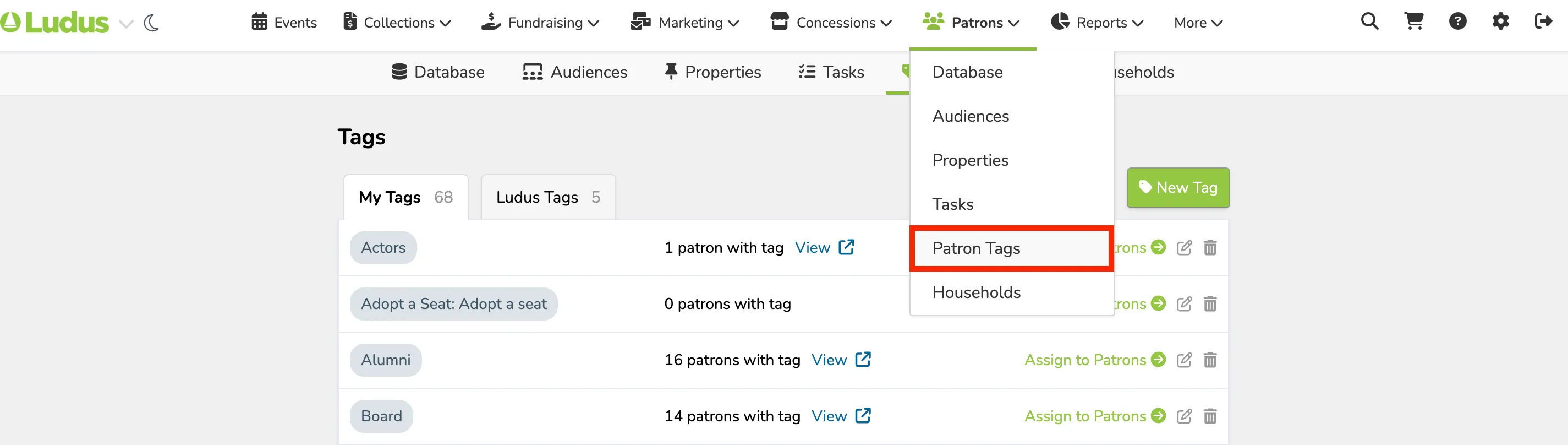Go to Audiences in the sub-navigation bar
Image resolution: width=1568 pixels, height=445 pixels.
pos(574,72)
